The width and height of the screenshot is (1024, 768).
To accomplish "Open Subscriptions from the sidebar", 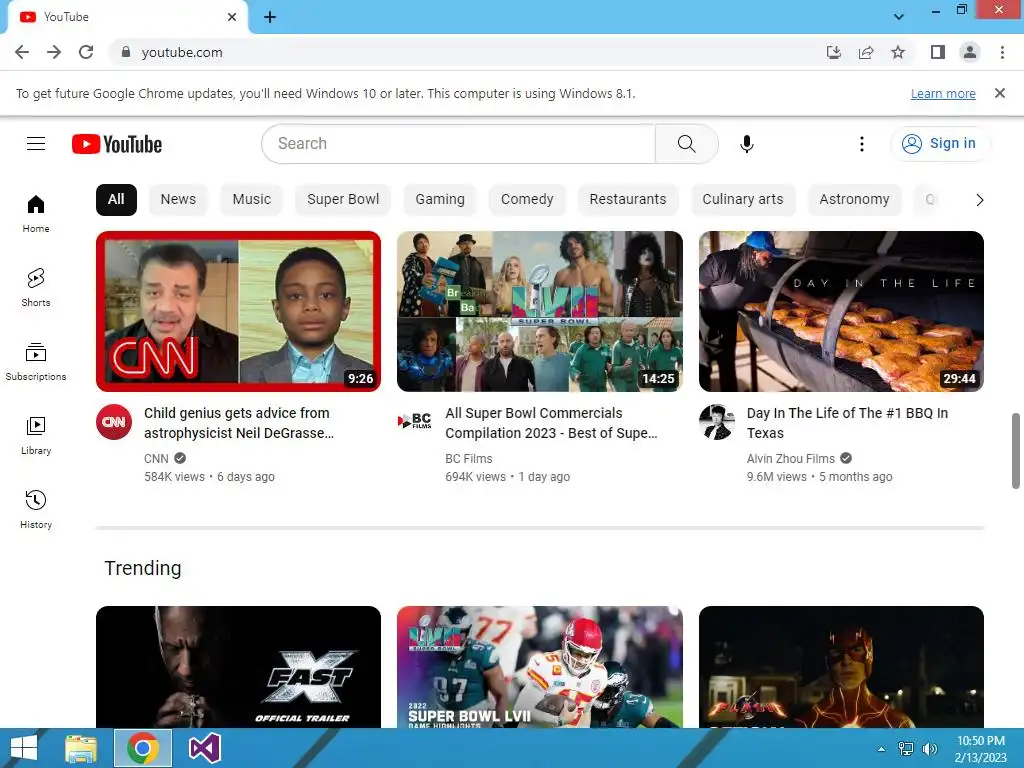I will [x=36, y=362].
